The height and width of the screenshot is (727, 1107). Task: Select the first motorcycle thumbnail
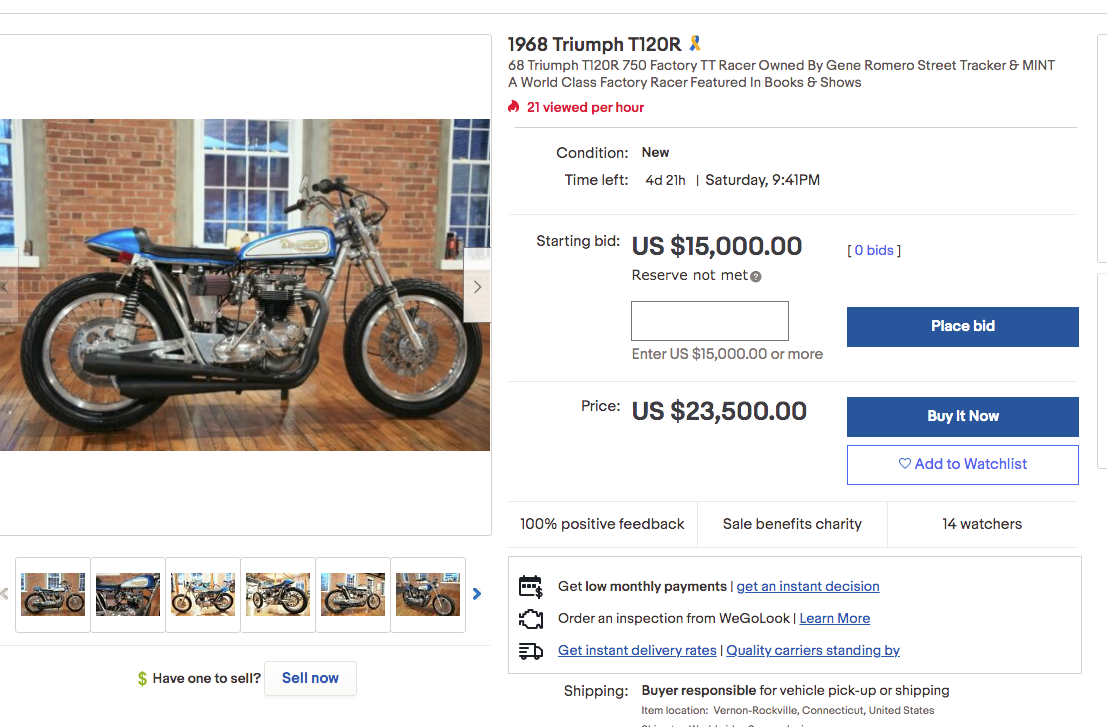53,594
